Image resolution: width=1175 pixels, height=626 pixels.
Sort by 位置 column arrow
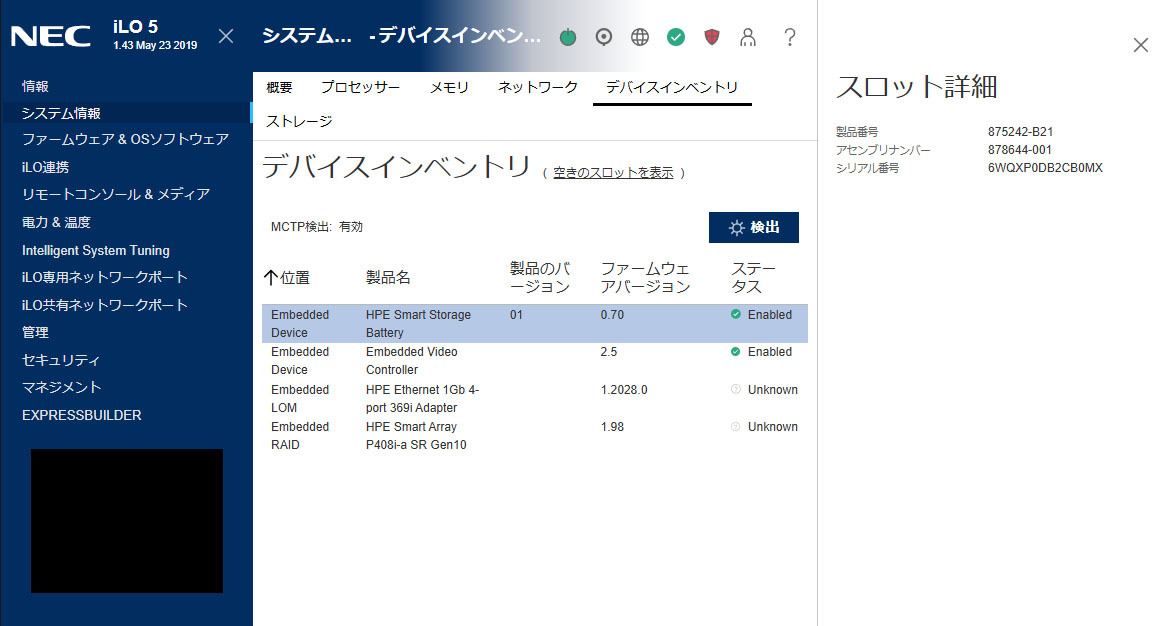271,277
